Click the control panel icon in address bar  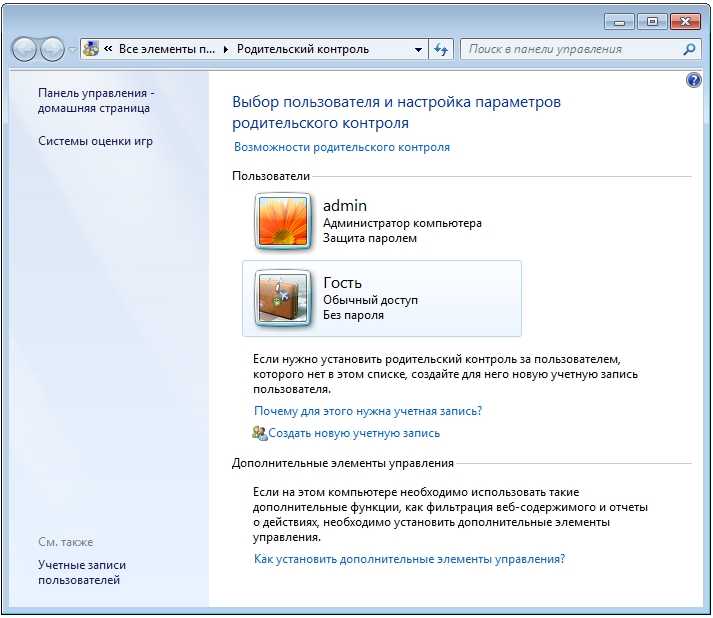(x=91, y=49)
